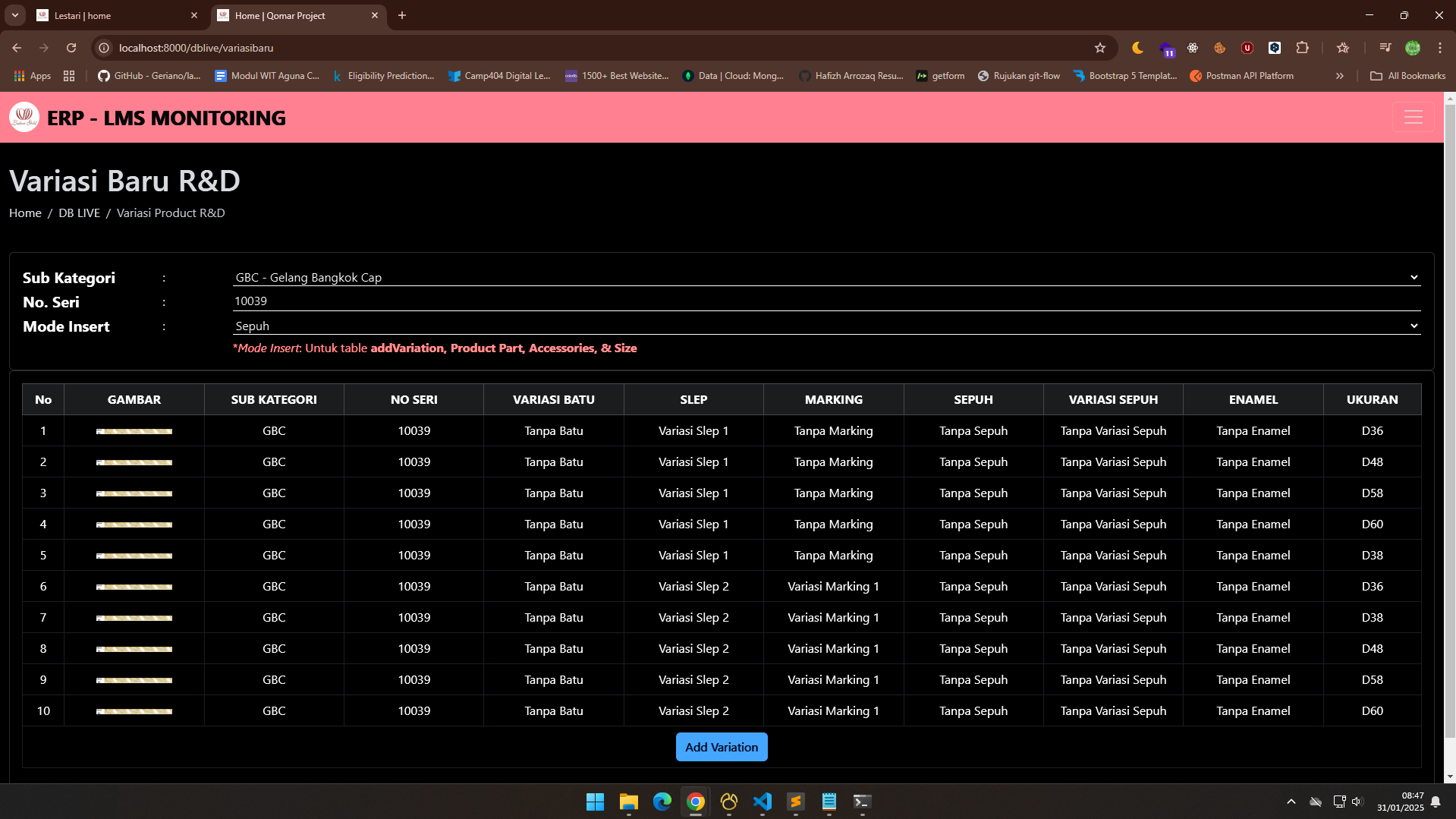Click the Lestari logo in header

tap(24, 118)
